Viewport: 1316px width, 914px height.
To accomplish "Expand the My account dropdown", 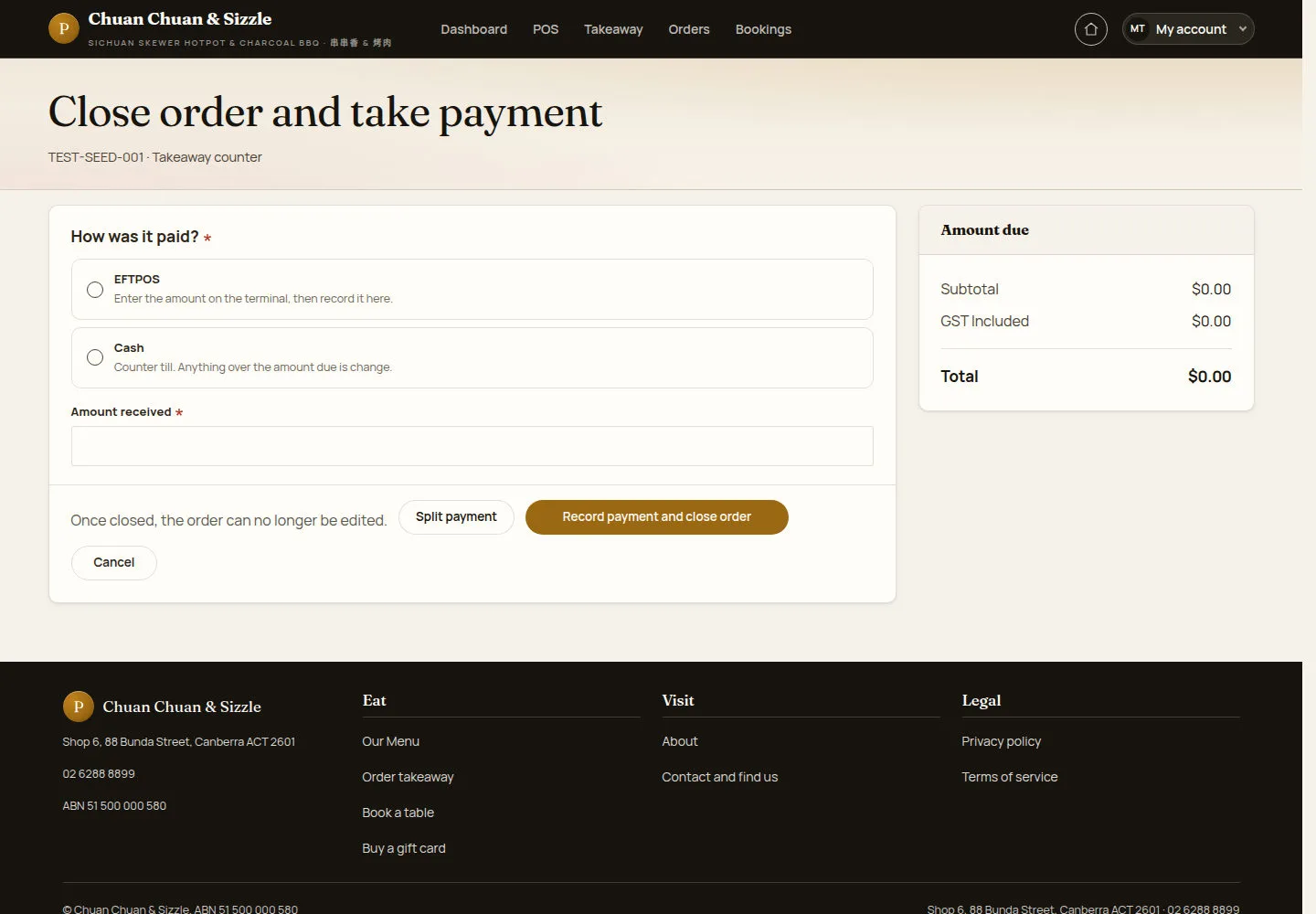I will pos(1188,29).
